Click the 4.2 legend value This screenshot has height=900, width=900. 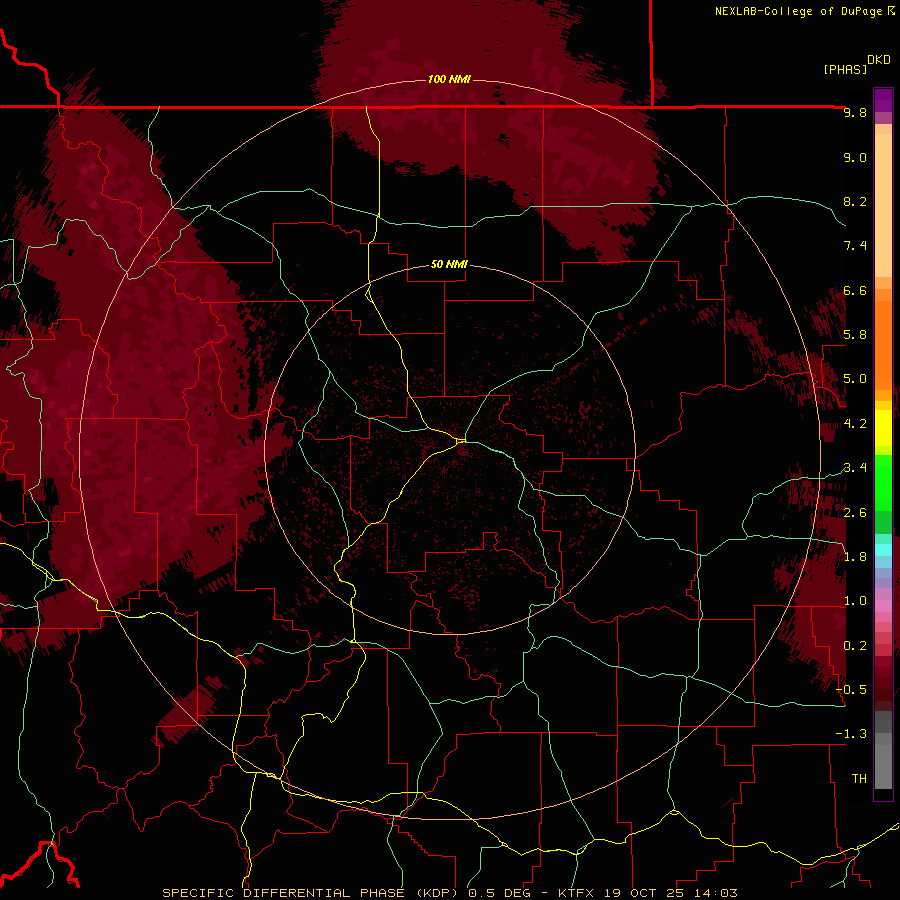coord(855,424)
